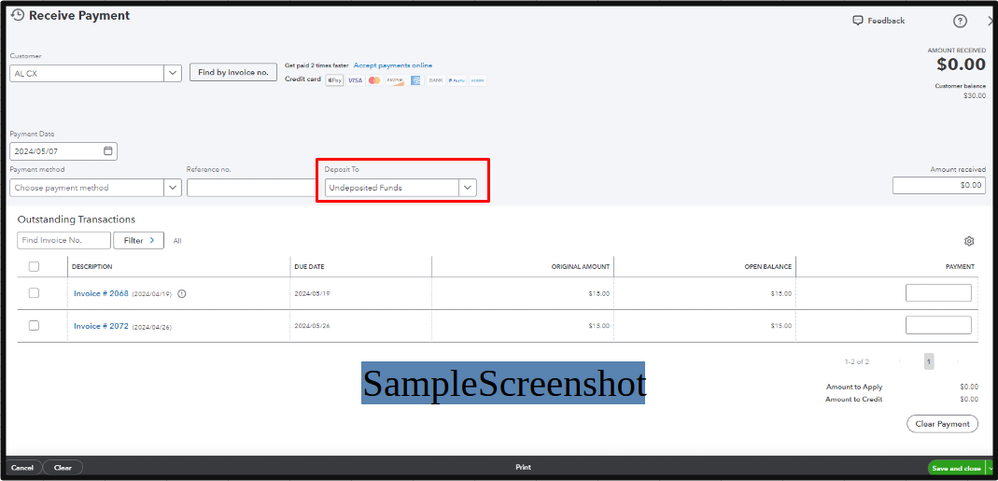Viewport: 998px width, 481px height.
Task: Click the next page arrow in pagination
Action: [x=957, y=361]
